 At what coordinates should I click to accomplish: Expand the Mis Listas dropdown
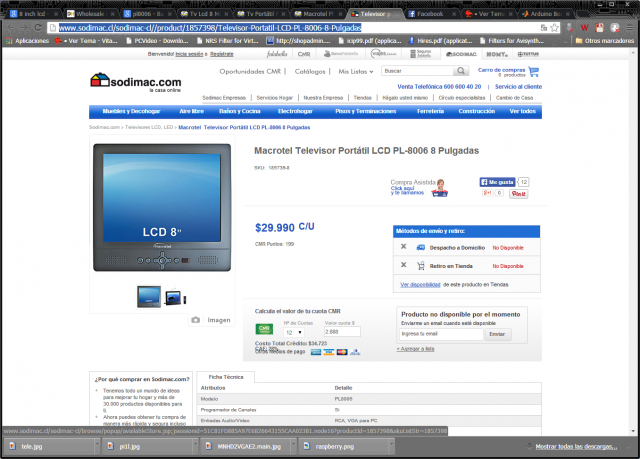356,71
